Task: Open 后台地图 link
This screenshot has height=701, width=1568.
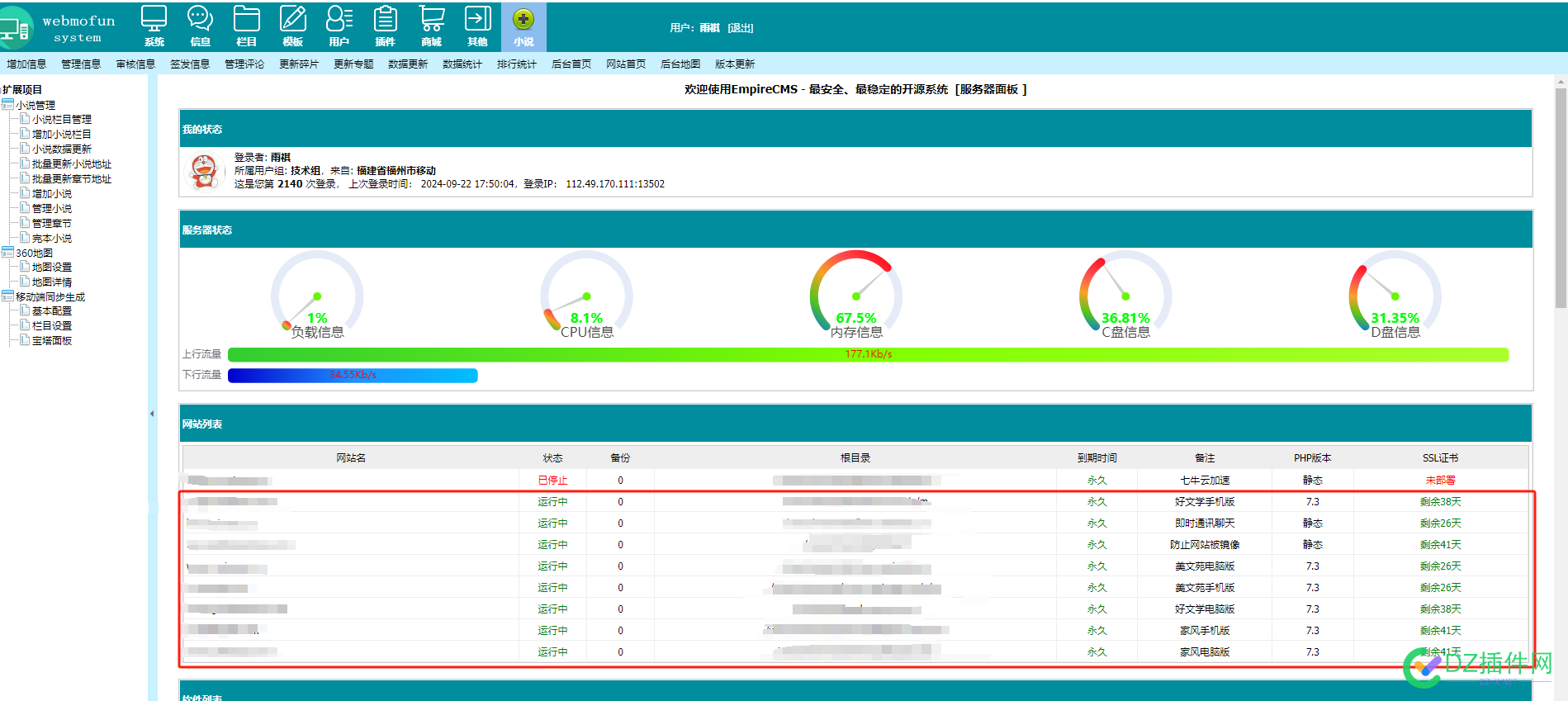Action: (680, 64)
